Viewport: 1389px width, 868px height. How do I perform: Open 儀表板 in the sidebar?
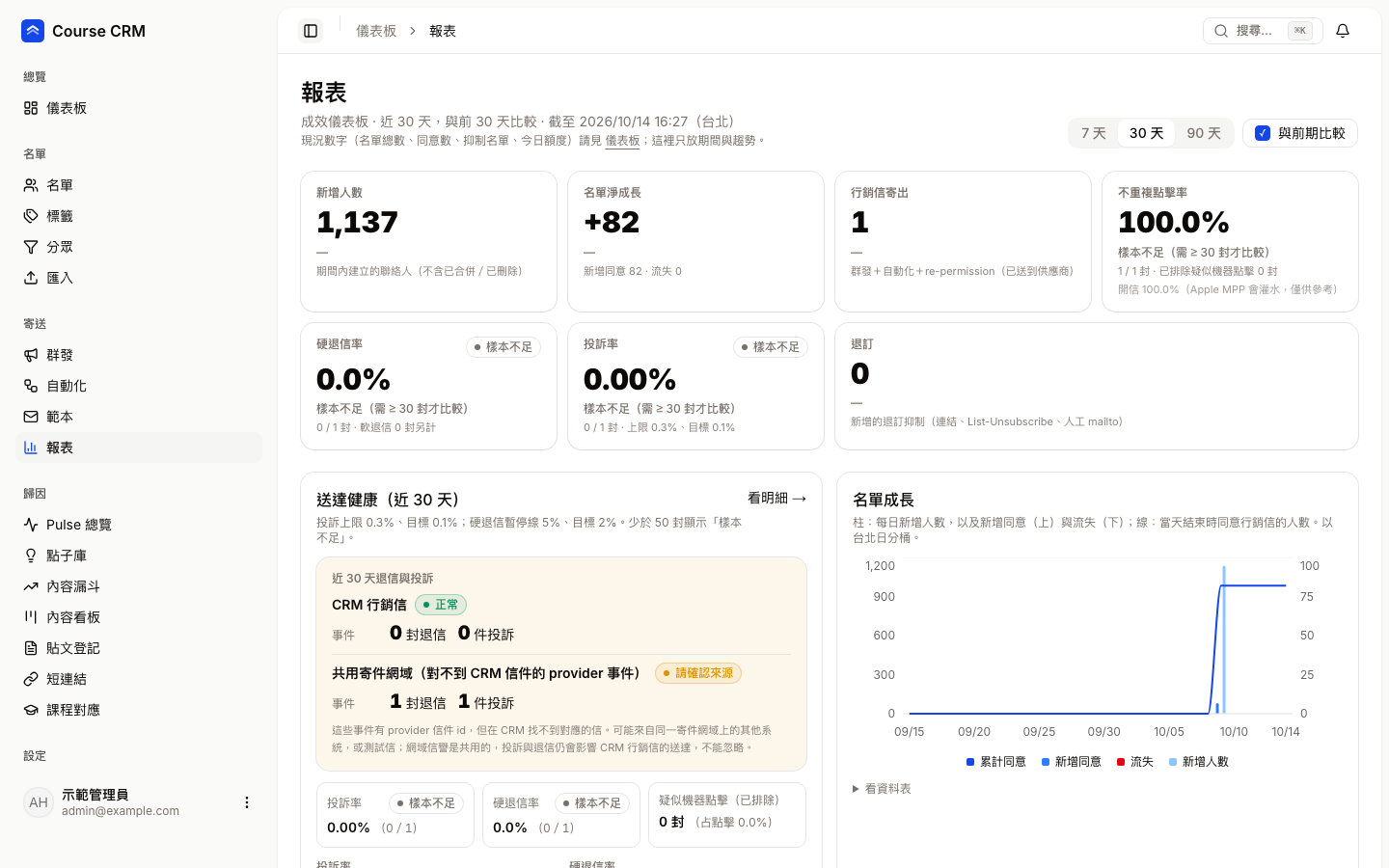click(141, 108)
